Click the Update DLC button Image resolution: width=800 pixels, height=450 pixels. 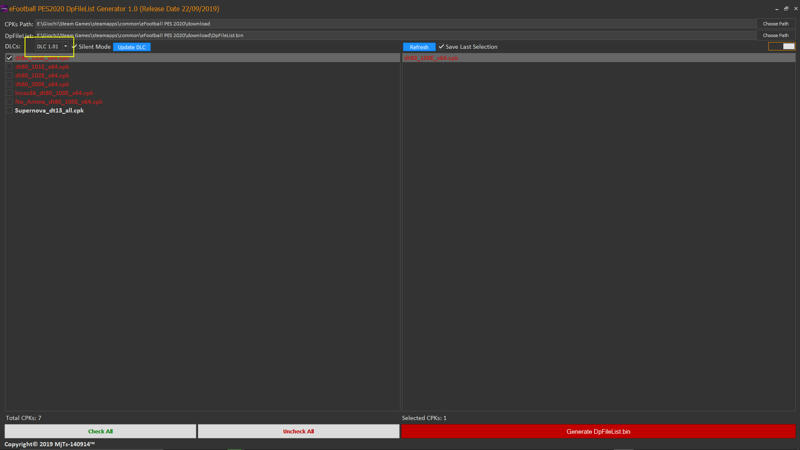[132, 47]
